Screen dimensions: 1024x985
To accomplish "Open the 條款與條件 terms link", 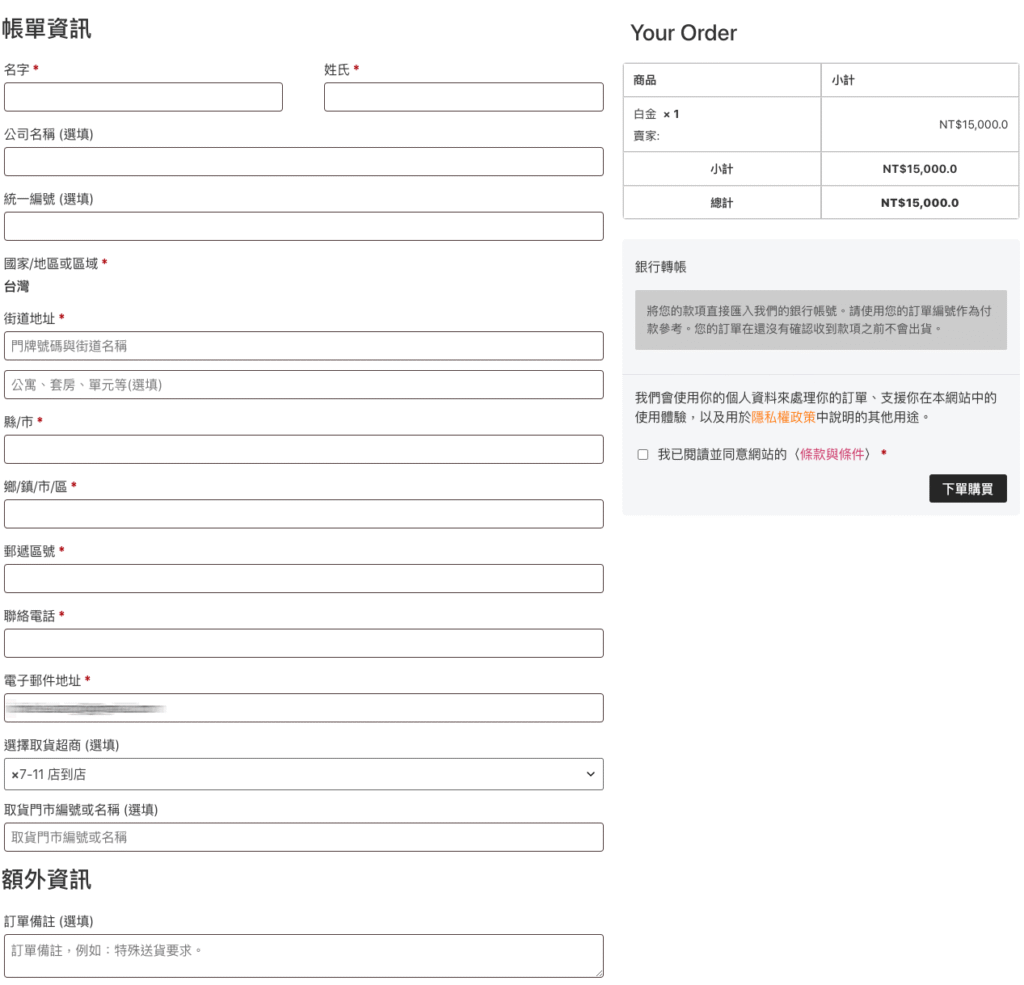I will [833, 454].
